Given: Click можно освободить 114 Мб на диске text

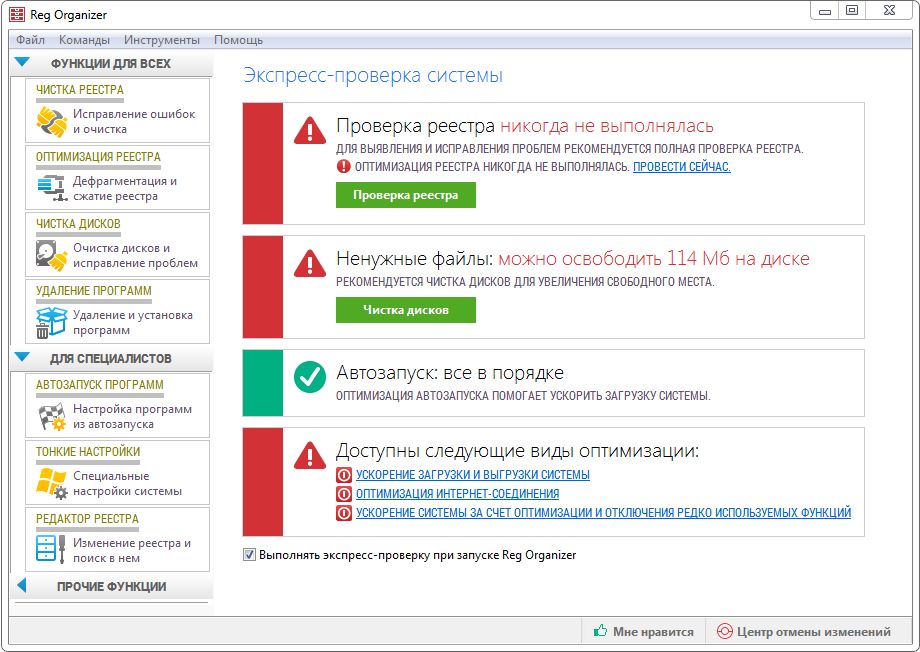Looking at the screenshot, I should pyautogui.click(x=654, y=258).
